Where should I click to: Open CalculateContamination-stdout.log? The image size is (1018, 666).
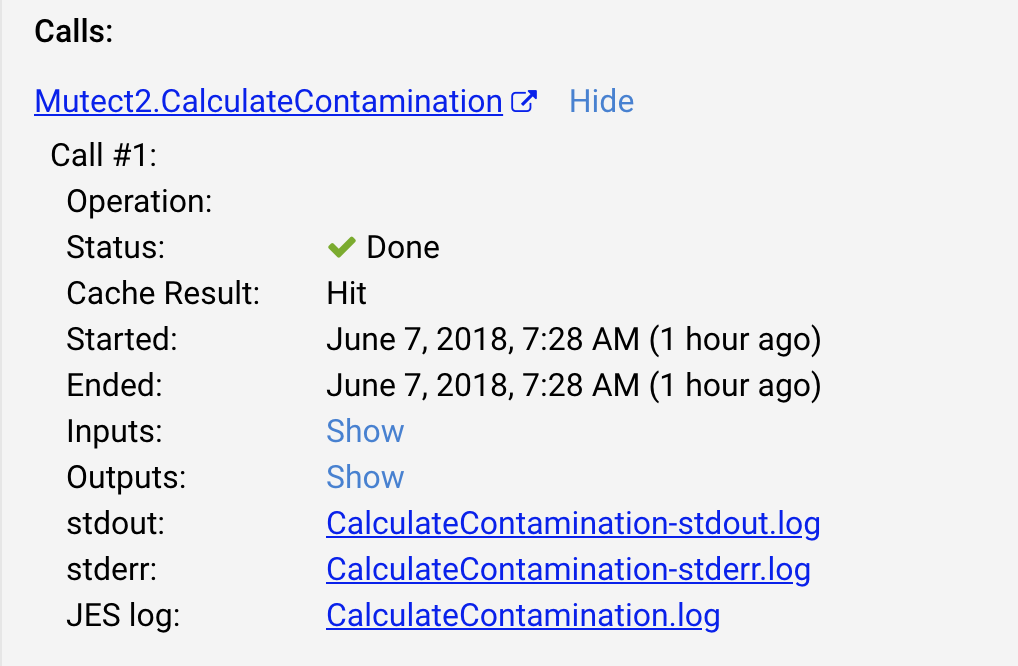[573, 523]
